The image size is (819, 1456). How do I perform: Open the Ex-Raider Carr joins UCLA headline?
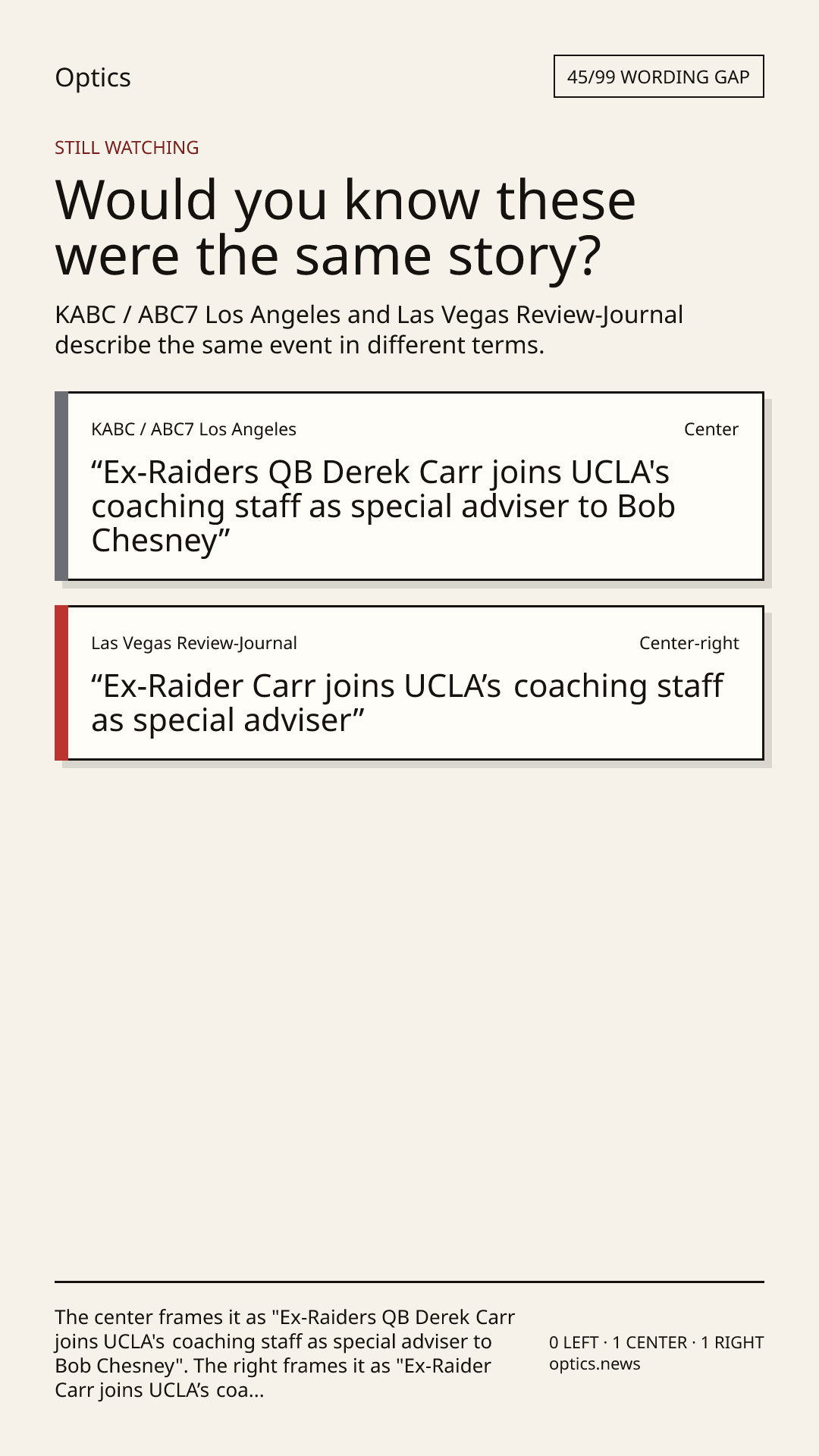[407, 703]
